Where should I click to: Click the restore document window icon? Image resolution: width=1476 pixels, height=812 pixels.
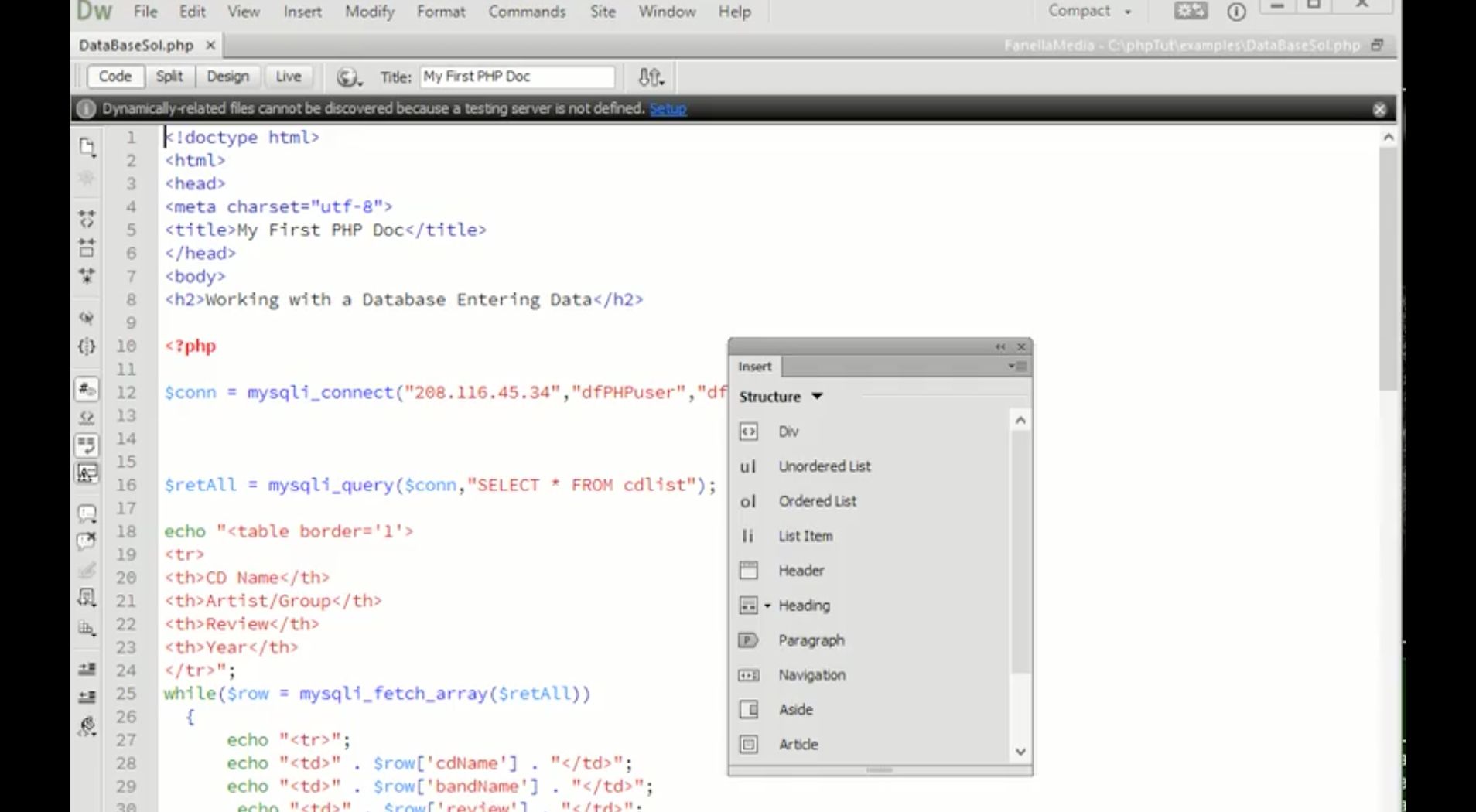click(x=1377, y=45)
